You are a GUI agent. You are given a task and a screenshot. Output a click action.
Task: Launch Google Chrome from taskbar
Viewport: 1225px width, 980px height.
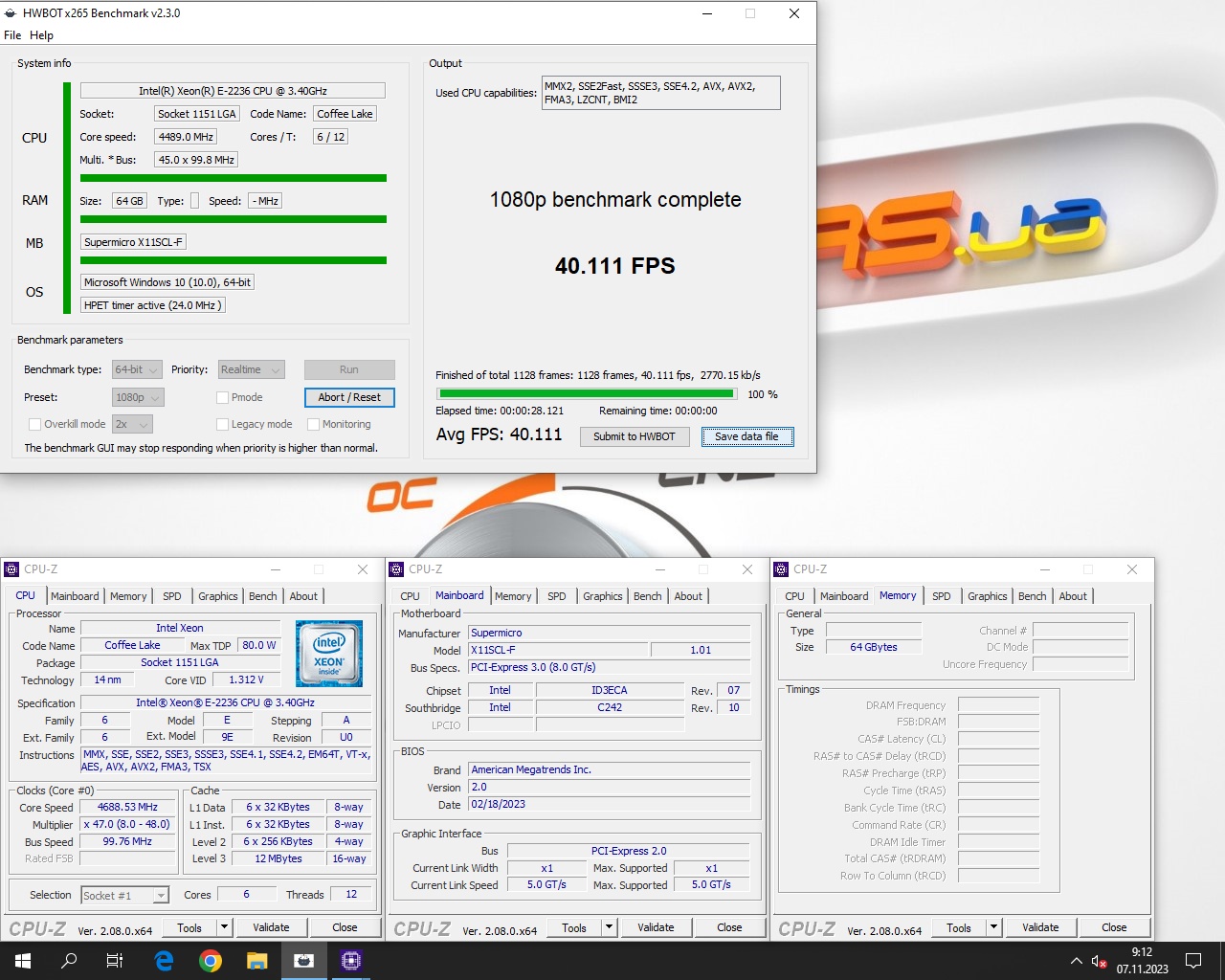[x=211, y=960]
